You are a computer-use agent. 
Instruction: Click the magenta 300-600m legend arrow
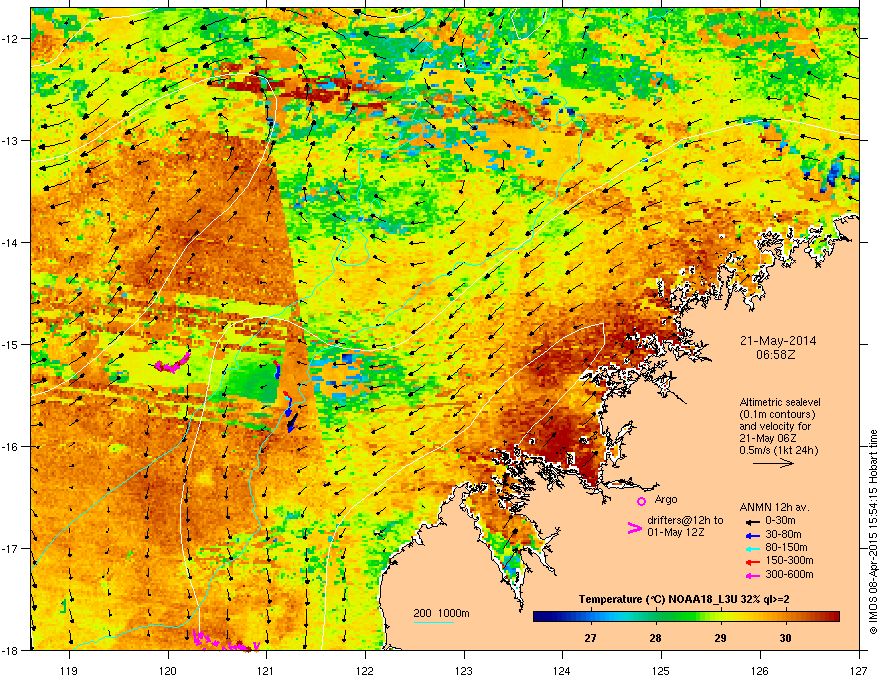pyautogui.click(x=753, y=575)
